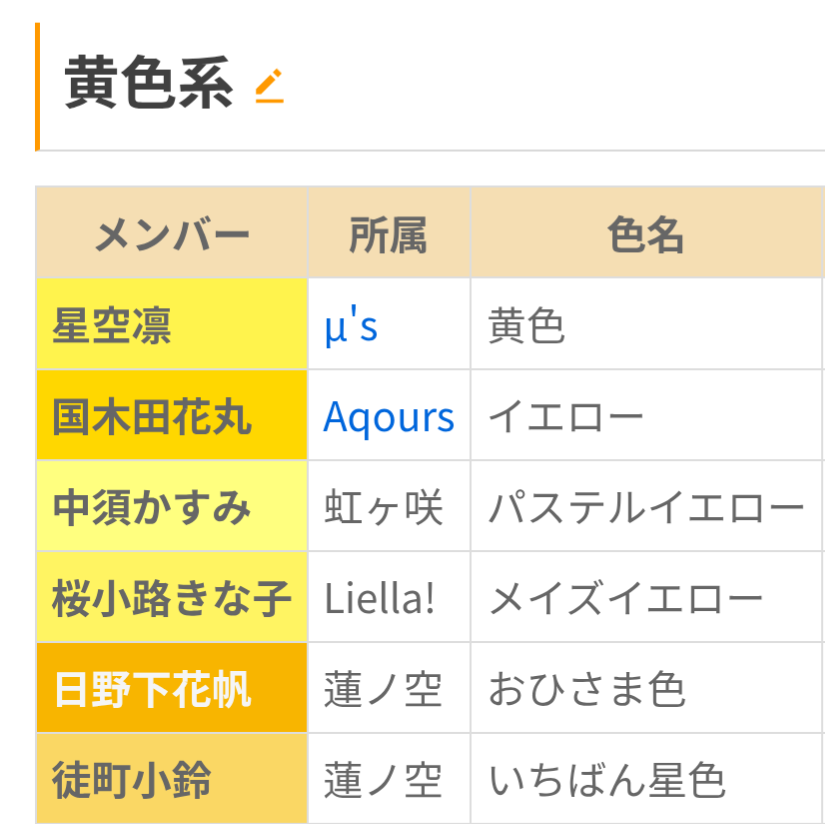825x824 pixels.
Task: Open the μ's link
Action: (351, 325)
